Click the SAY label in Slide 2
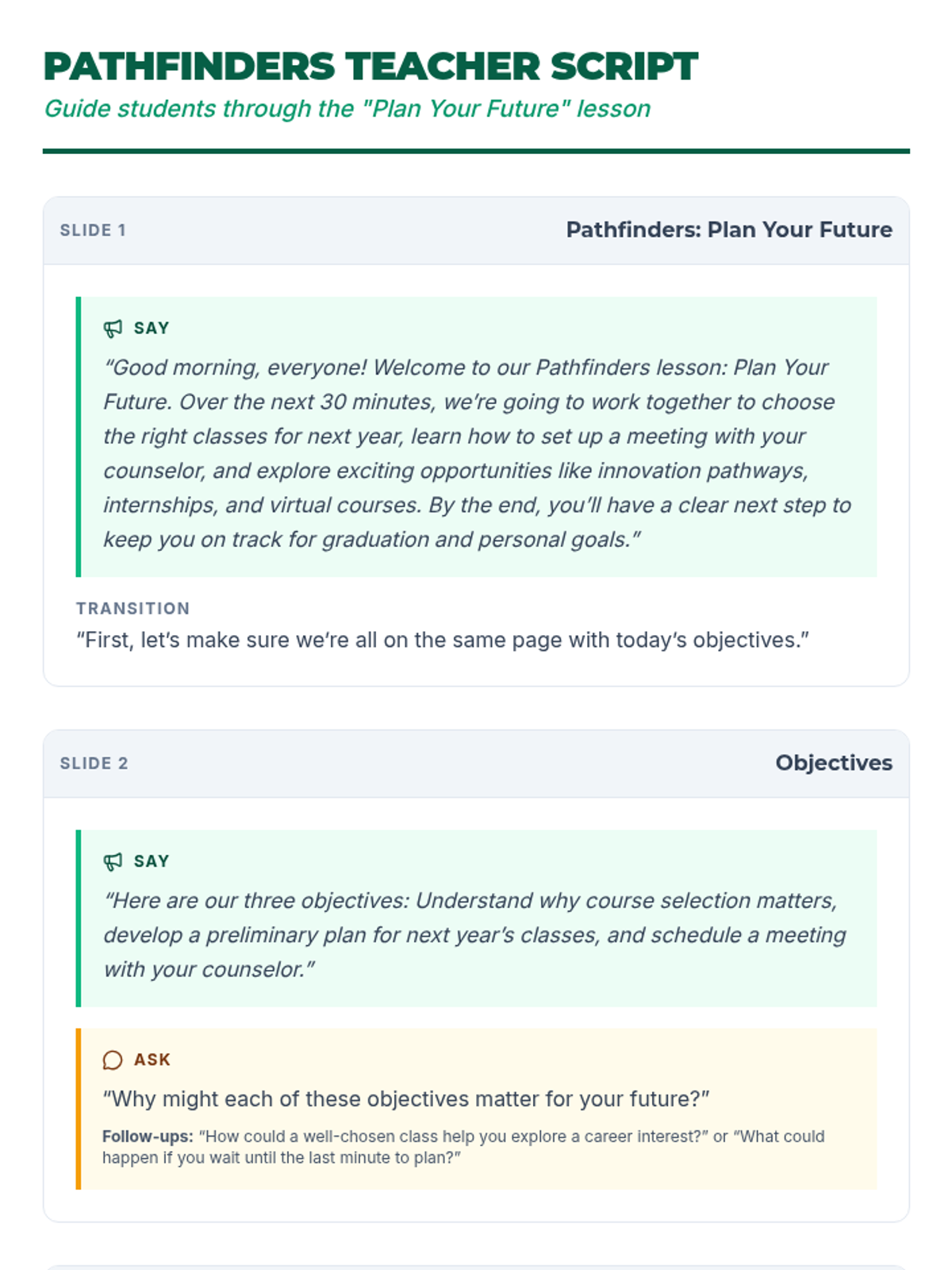The image size is (952, 1270). click(152, 862)
